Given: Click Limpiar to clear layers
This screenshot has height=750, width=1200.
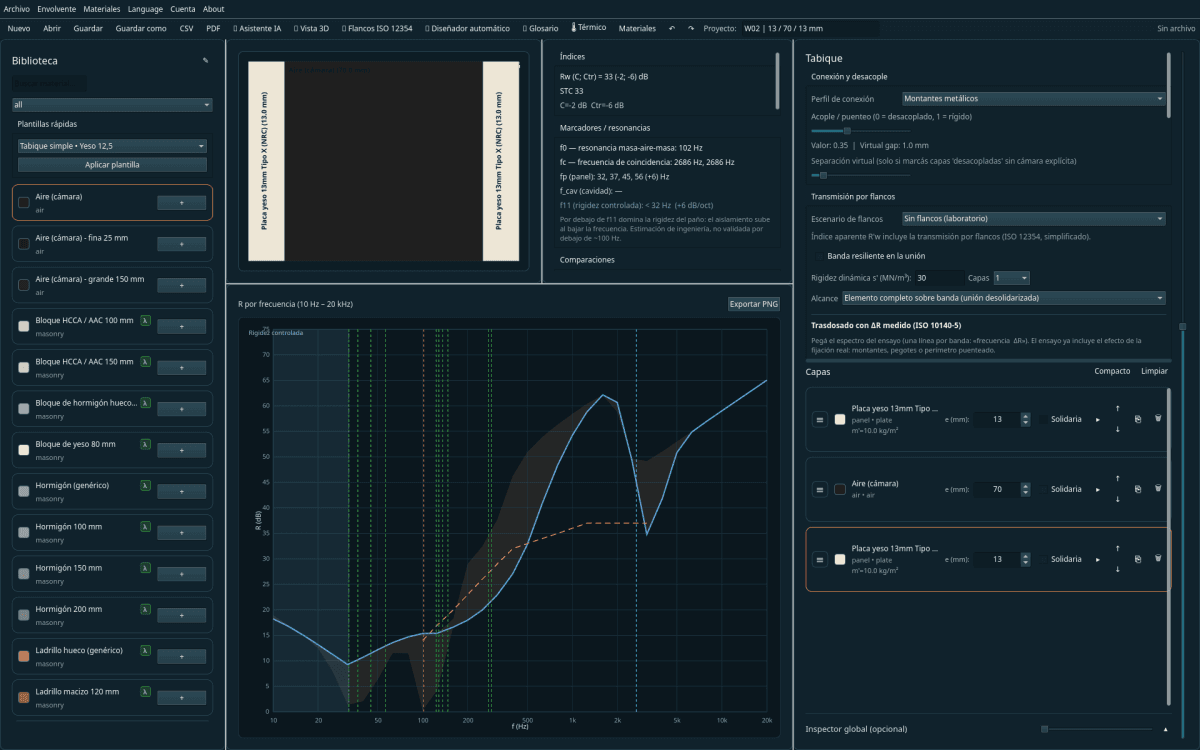Looking at the screenshot, I should tap(1154, 371).
